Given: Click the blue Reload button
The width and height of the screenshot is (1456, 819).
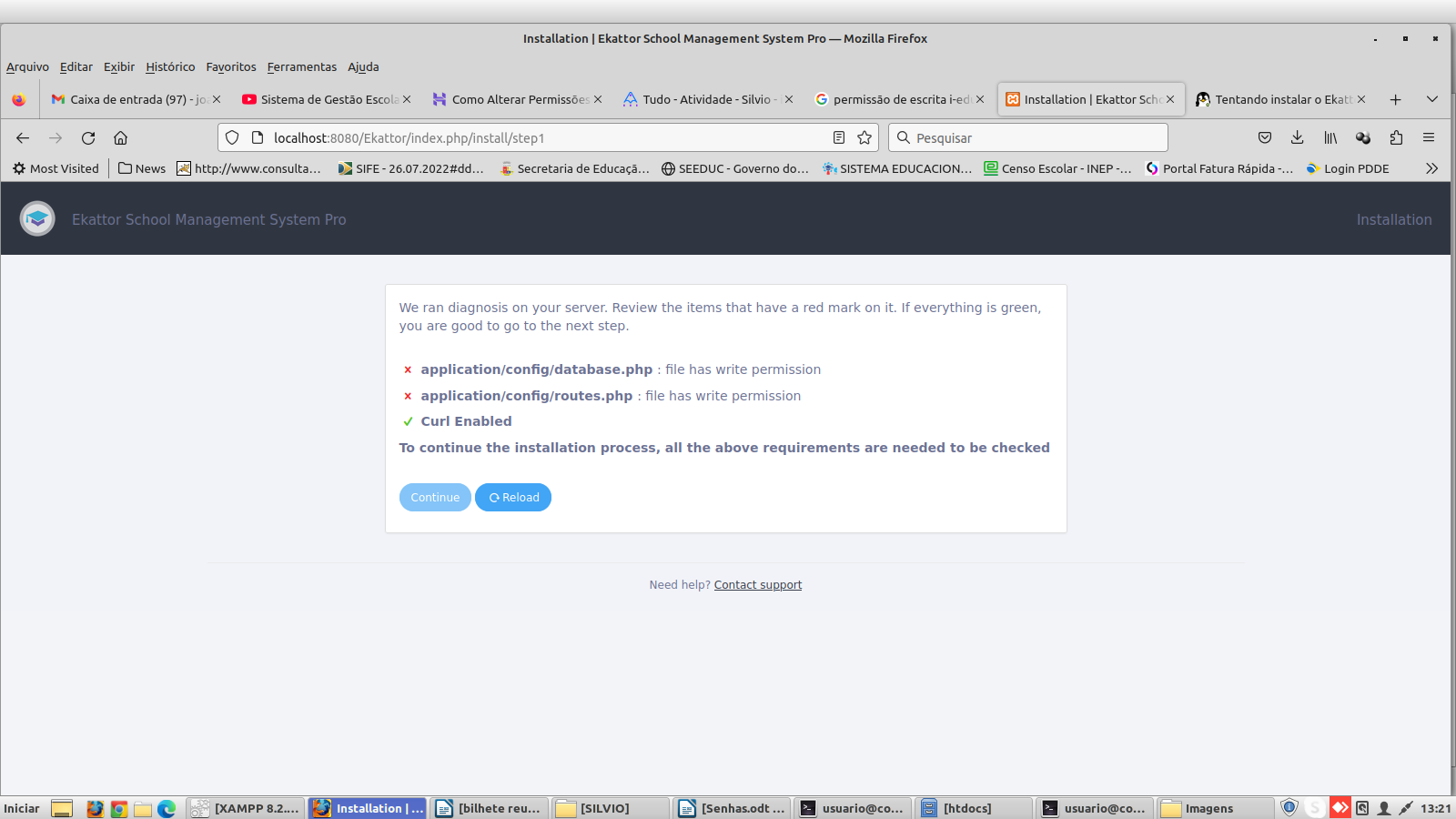Looking at the screenshot, I should click(x=513, y=497).
